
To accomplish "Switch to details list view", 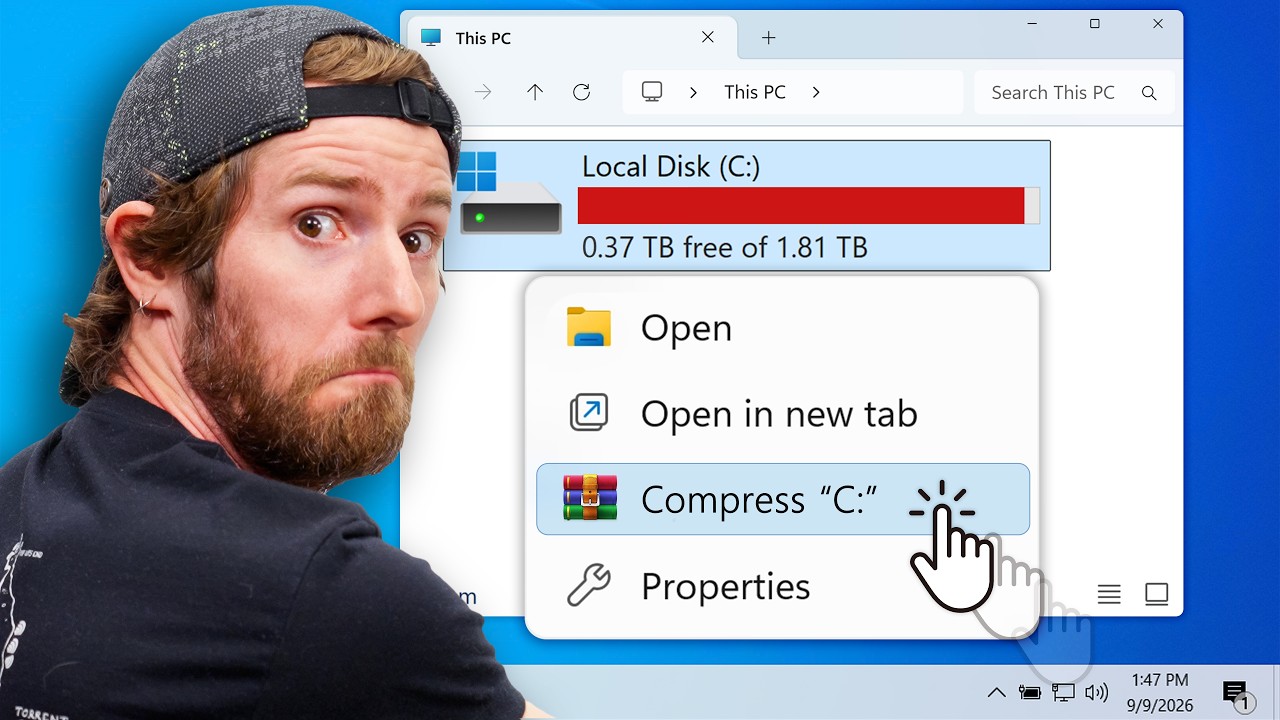I will click(1109, 594).
